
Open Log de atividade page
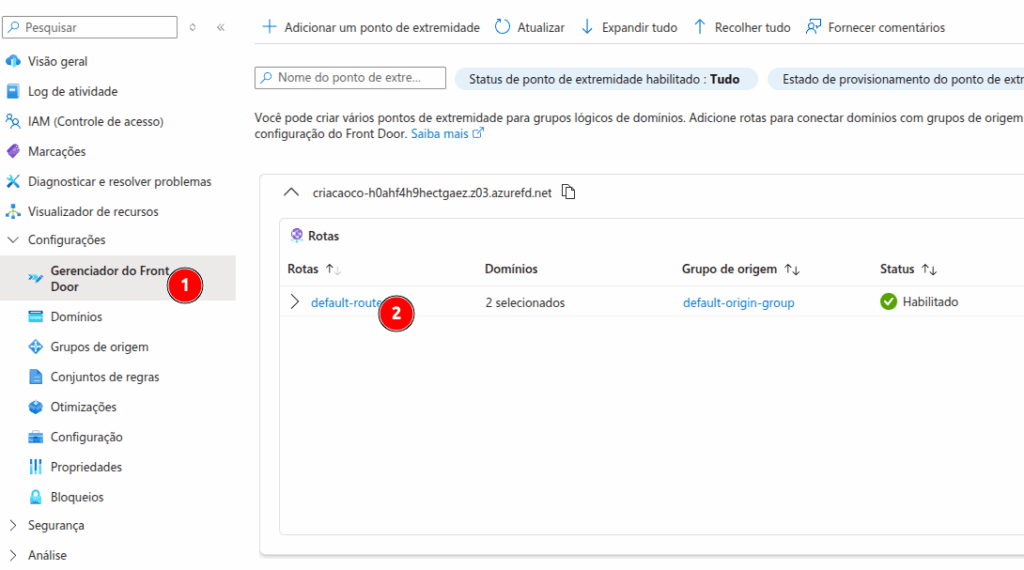pos(72,91)
